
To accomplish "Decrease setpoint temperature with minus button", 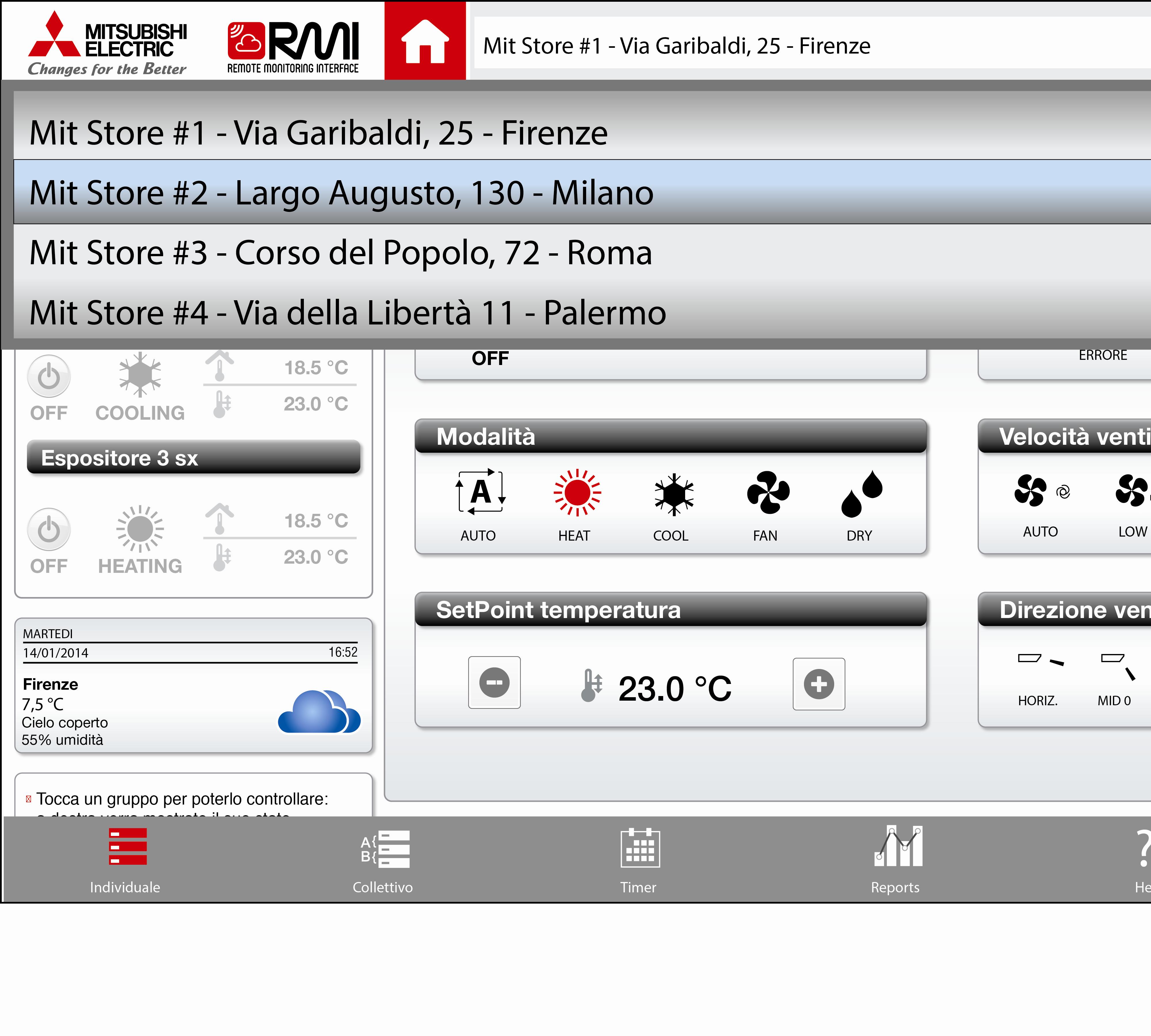I will (x=494, y=683).
